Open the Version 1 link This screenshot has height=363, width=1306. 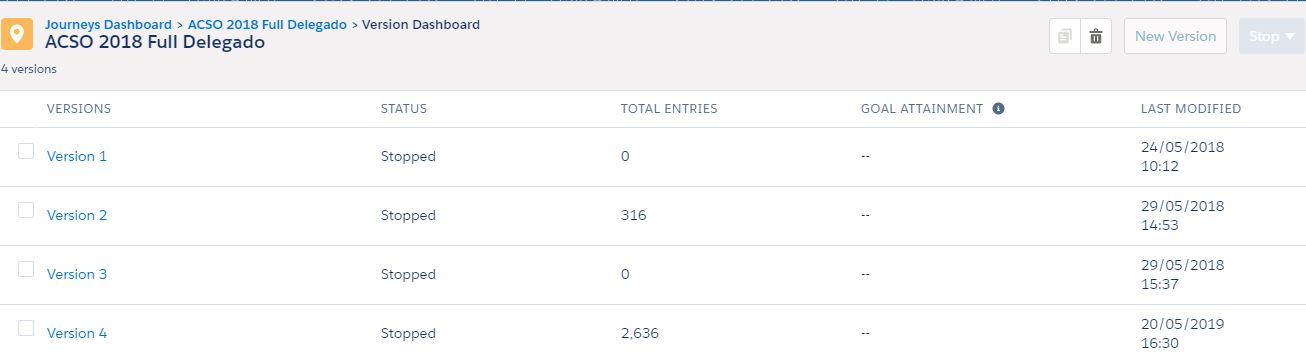click(77, 156)
